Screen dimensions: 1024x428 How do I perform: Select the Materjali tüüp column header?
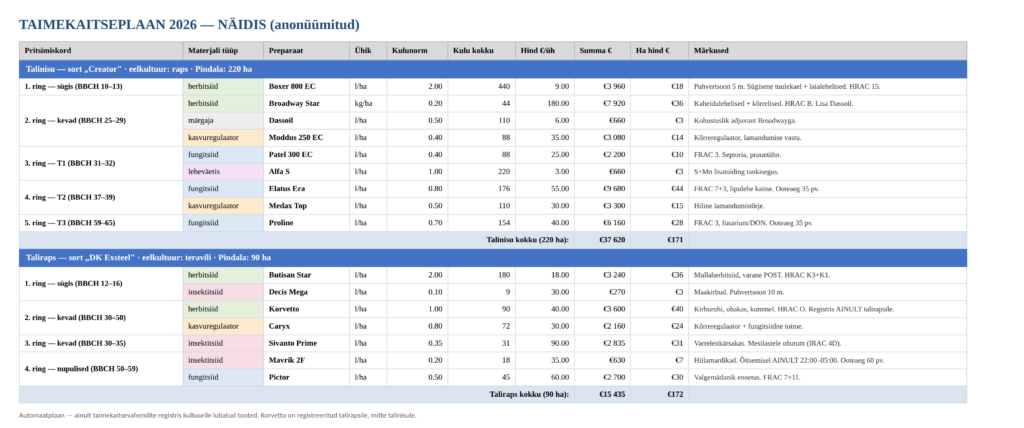(x=223, y=50)
